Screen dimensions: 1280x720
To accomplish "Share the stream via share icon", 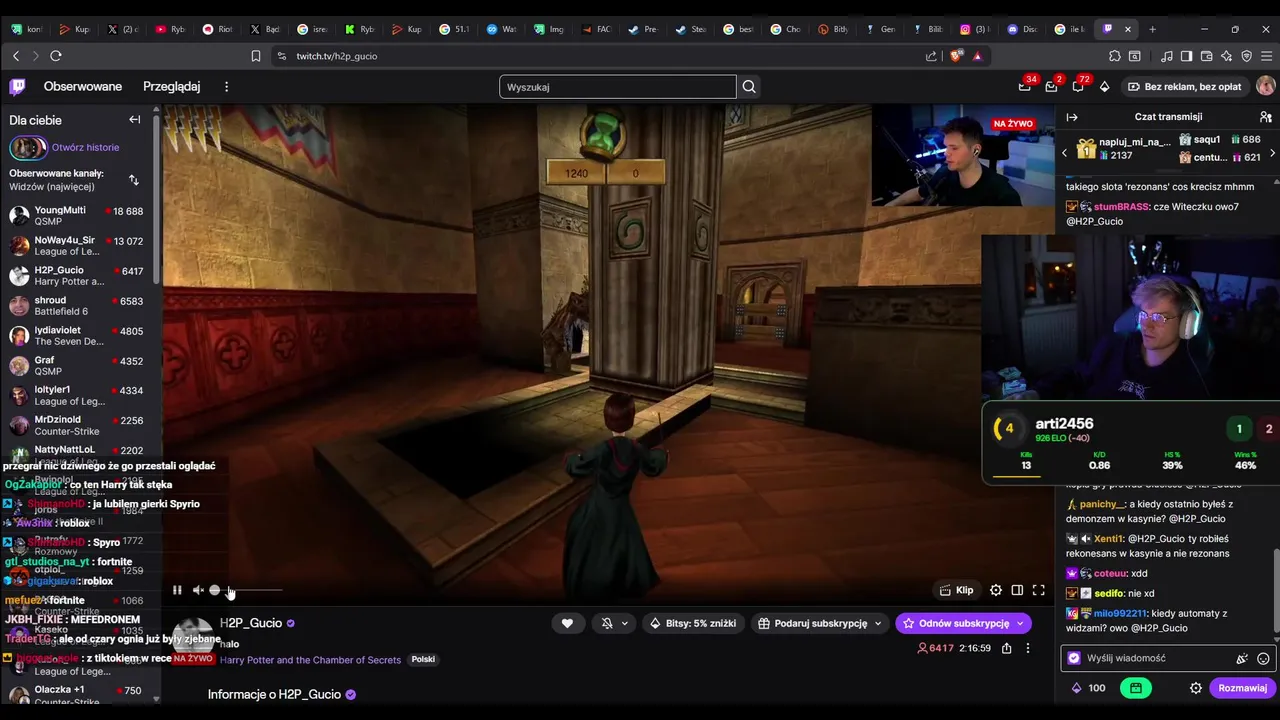I will pyautogui.click(x=1006, y=648).
